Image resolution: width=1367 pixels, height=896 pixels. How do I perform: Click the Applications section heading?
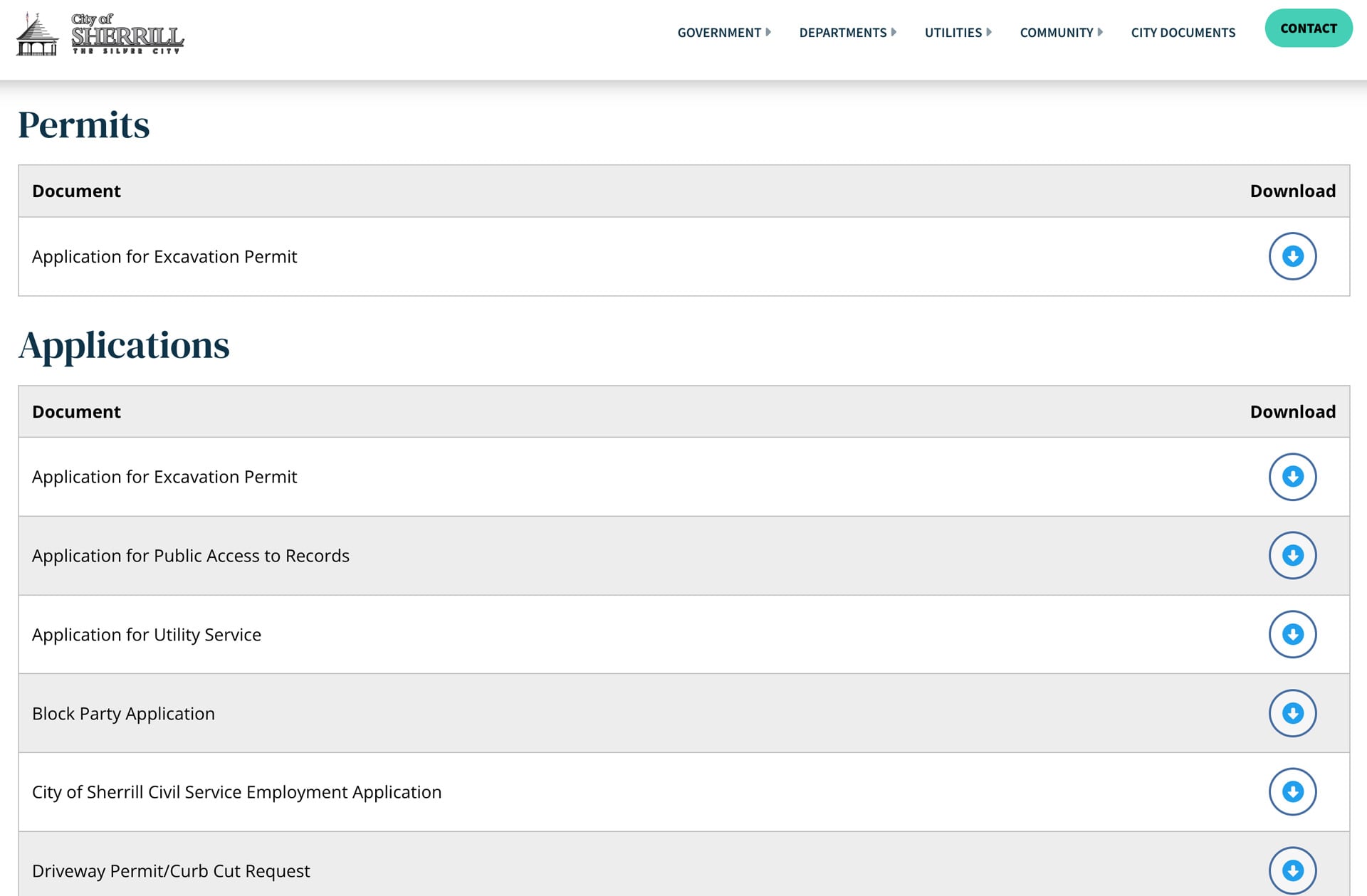click(125, 346)
